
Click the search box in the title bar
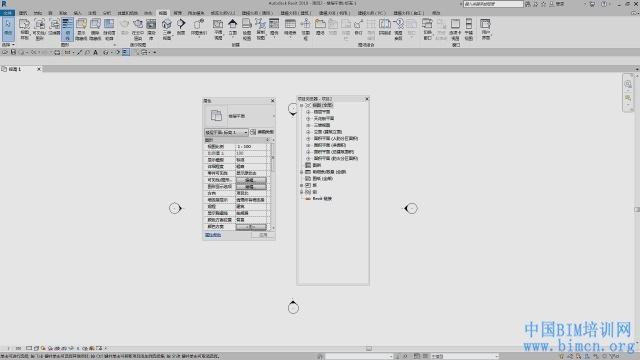pyautogui.click(x=493, y=4)
